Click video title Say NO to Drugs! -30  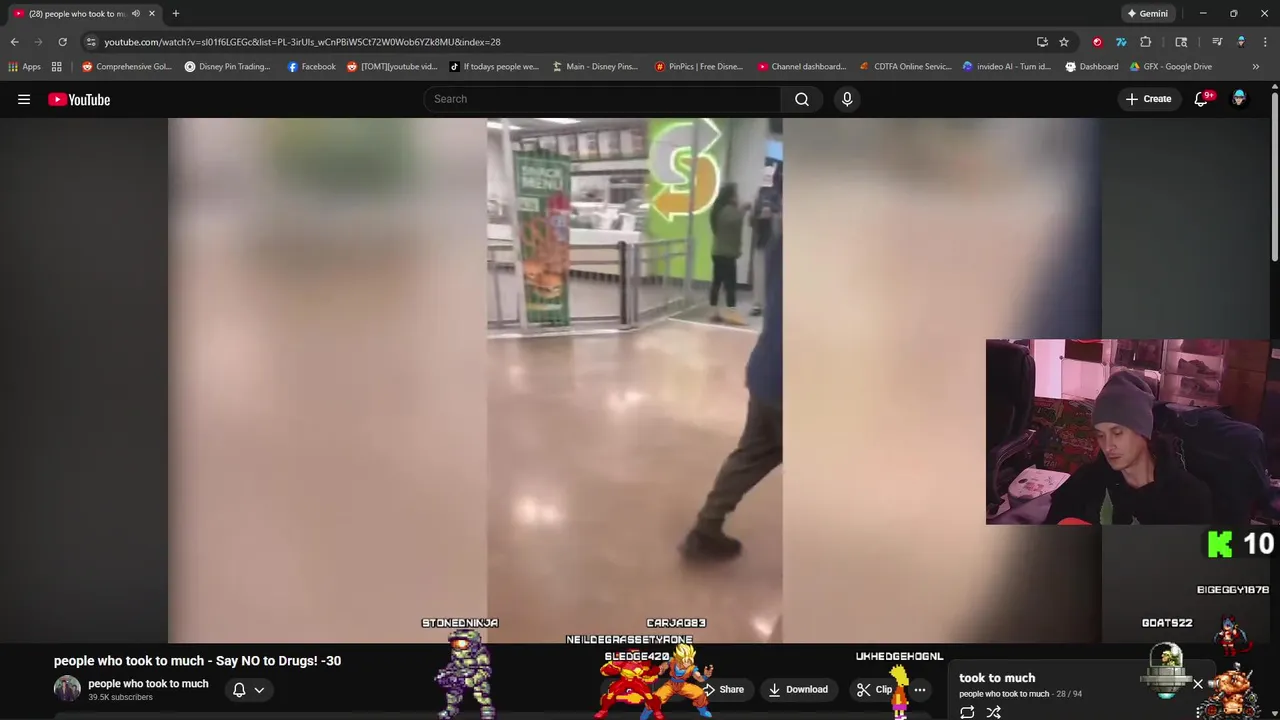pyautogui.click(x=197, y=661)
